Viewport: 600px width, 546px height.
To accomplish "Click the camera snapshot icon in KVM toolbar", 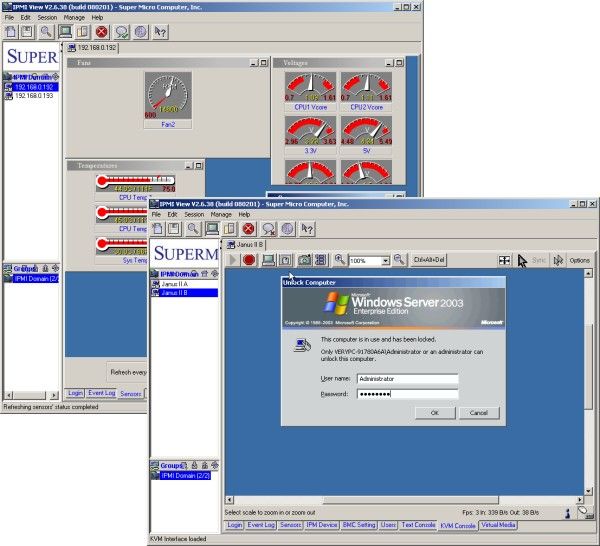I will click(305, 260).
